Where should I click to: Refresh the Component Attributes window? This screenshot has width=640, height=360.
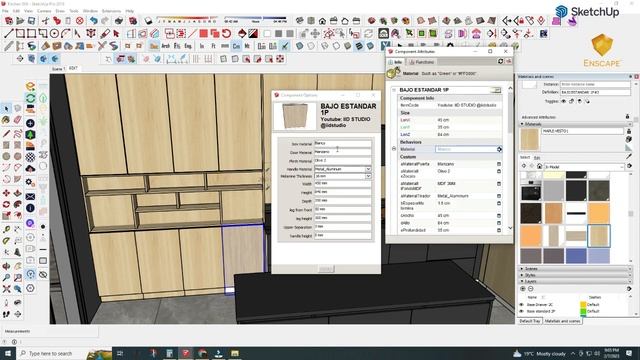coord(500,61)
